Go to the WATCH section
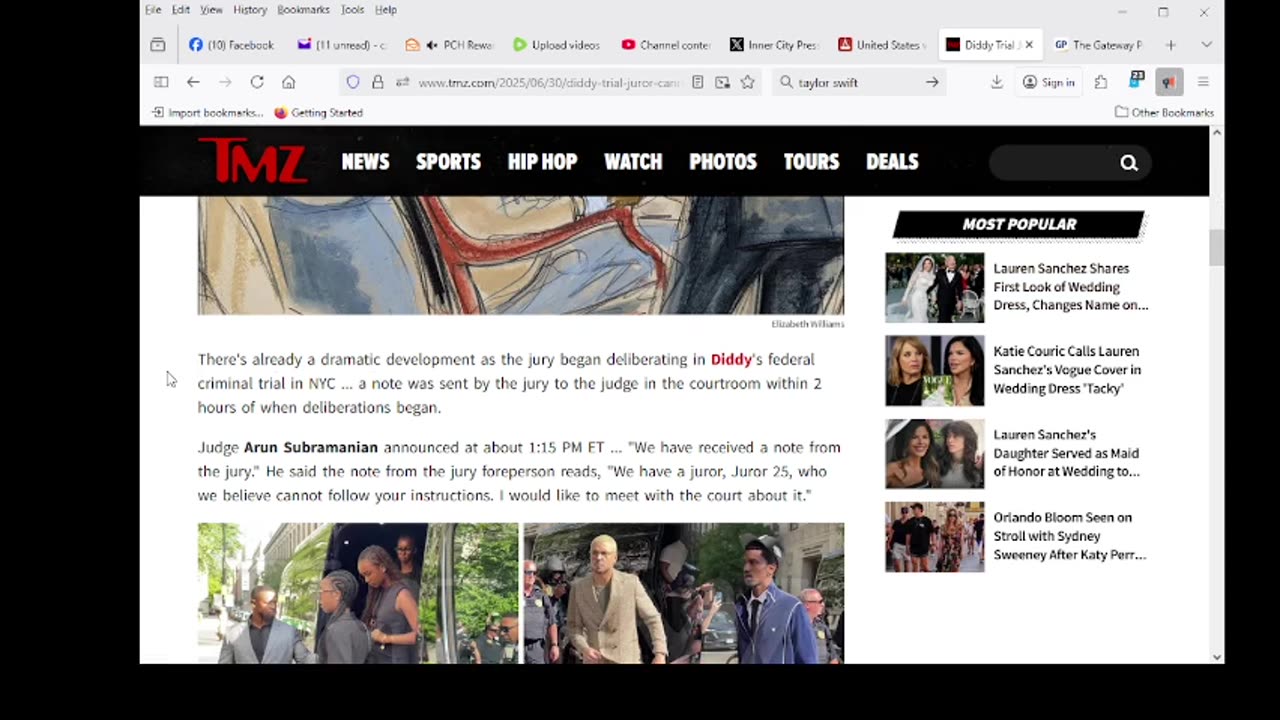Image resolution: width=1280 pixels, height=720 pixels. [633, 161]
